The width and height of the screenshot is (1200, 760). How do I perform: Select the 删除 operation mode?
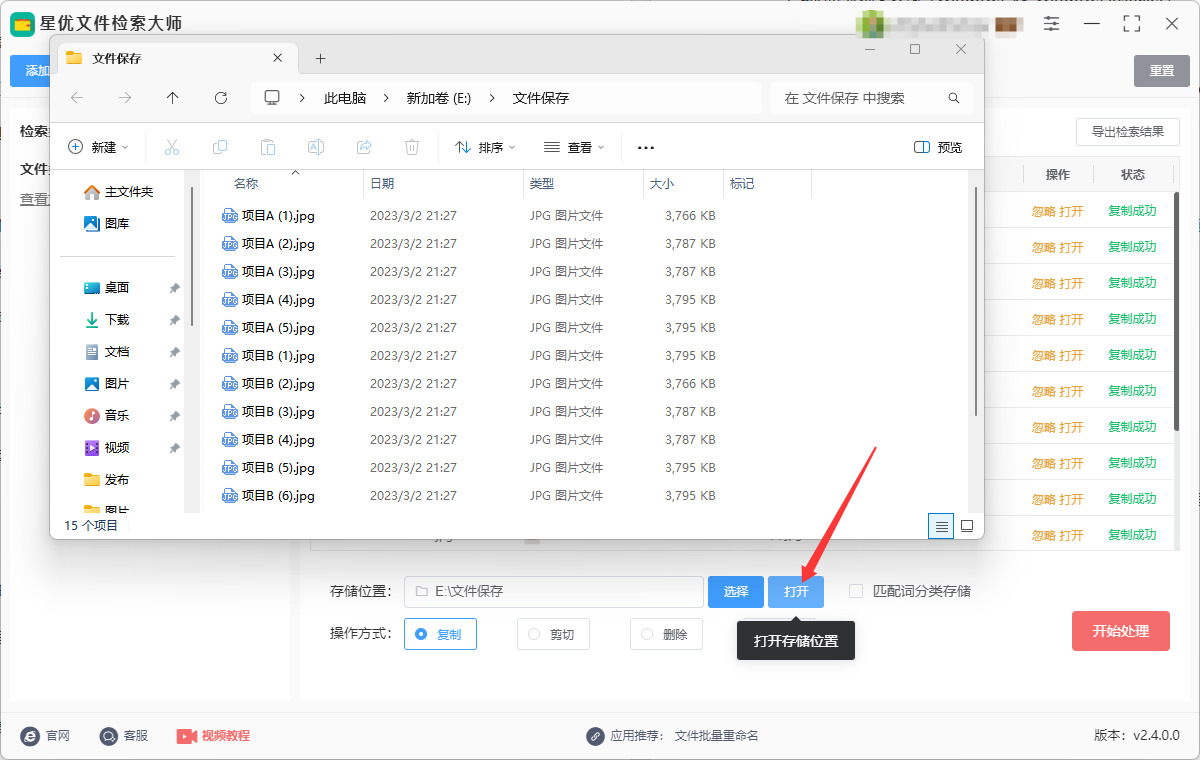point(666,634)
